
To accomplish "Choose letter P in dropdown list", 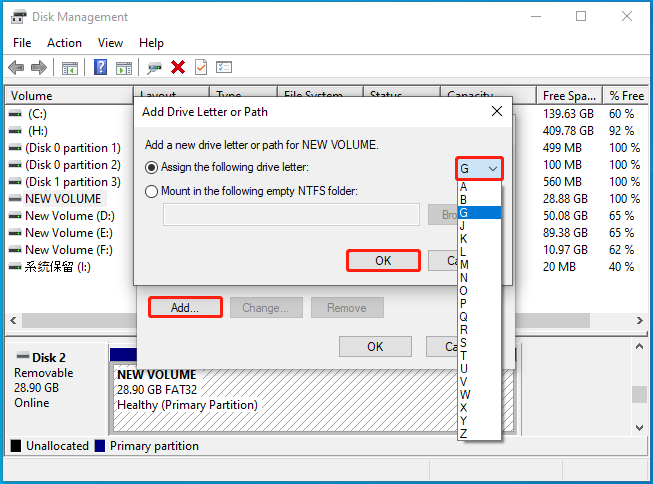I will (x=479, y=304).
